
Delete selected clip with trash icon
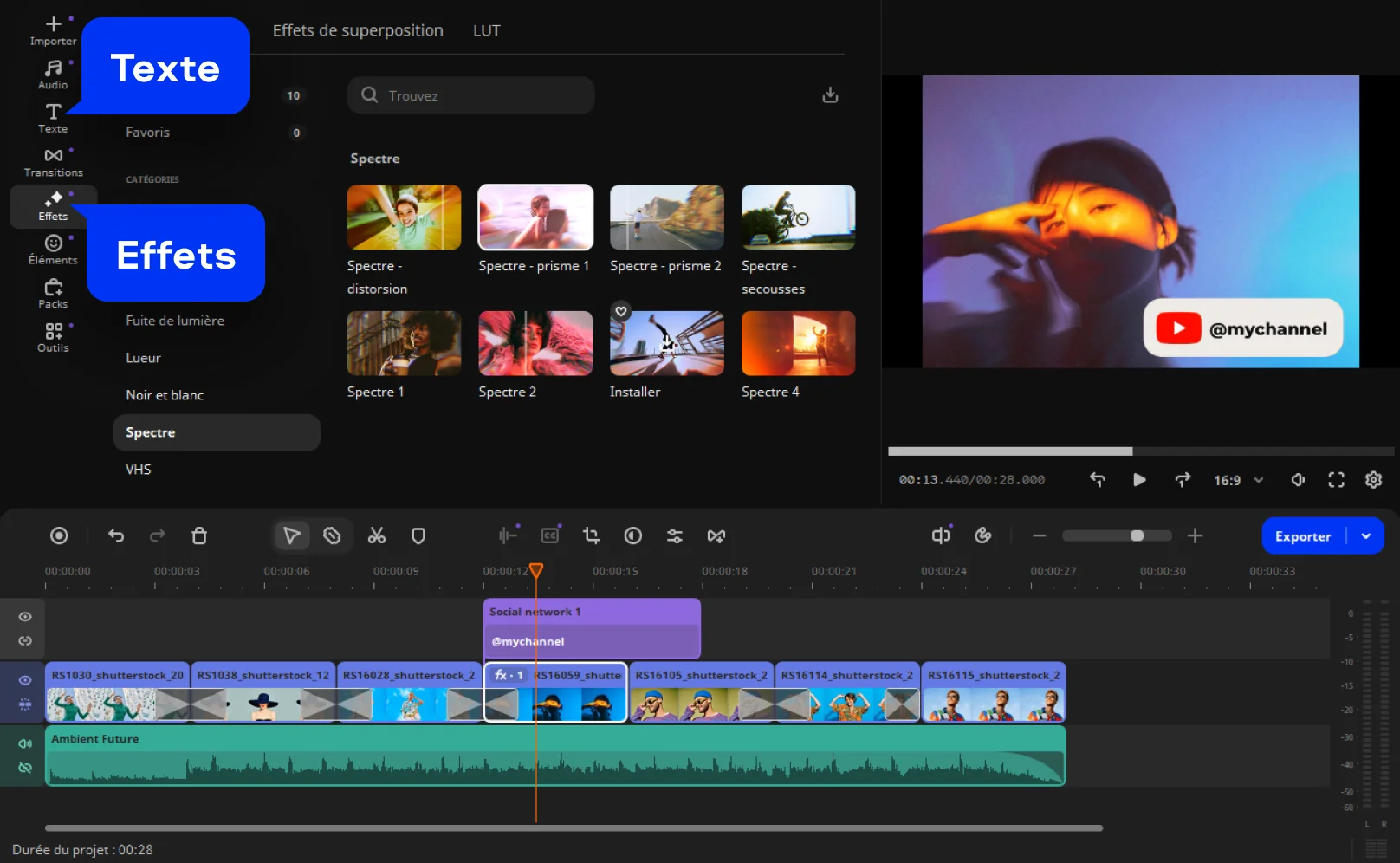(x=199, y=536)
